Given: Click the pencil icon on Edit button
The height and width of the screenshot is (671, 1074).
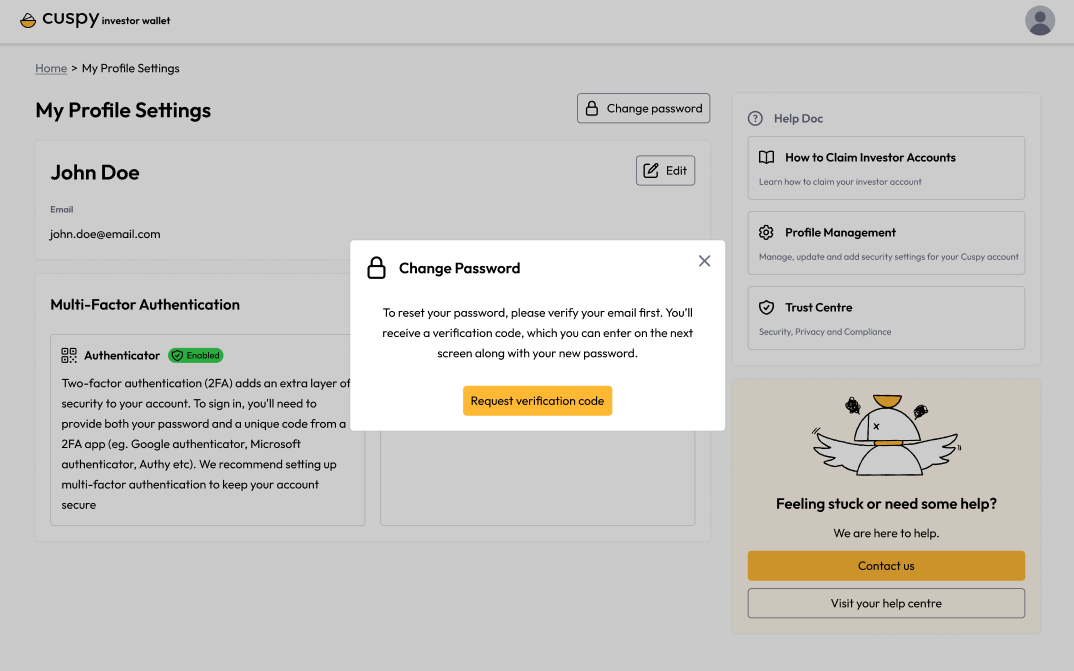Looking at the screenshot, I should click(651, 170).
